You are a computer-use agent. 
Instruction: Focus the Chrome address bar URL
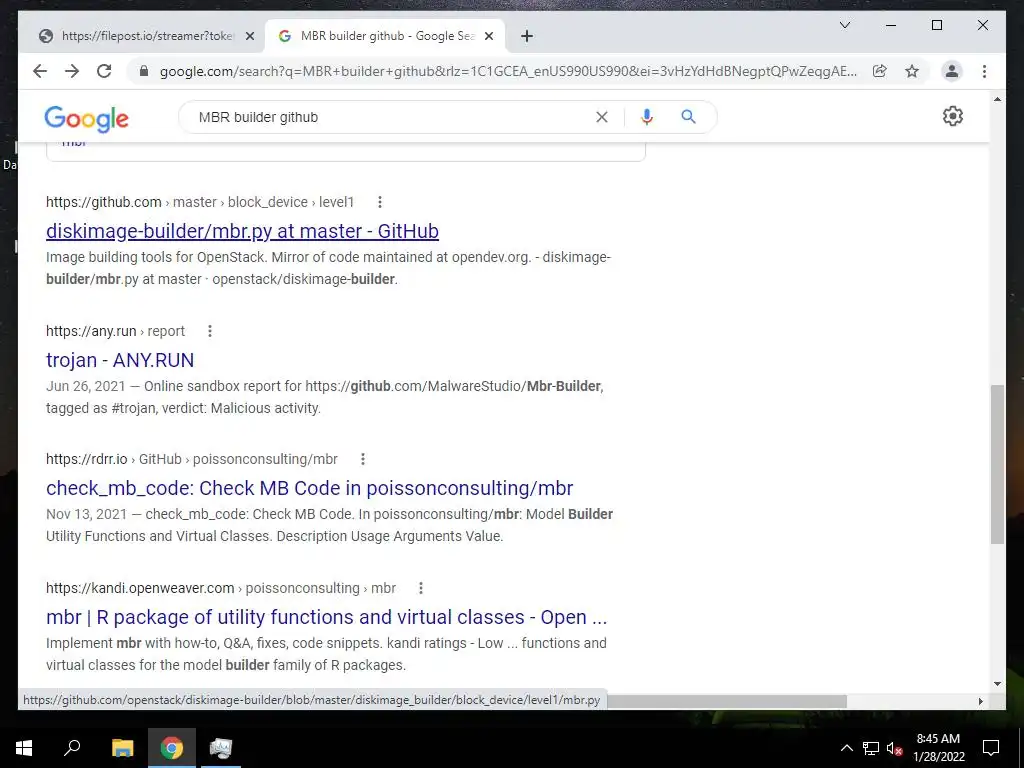click(508, 71)
